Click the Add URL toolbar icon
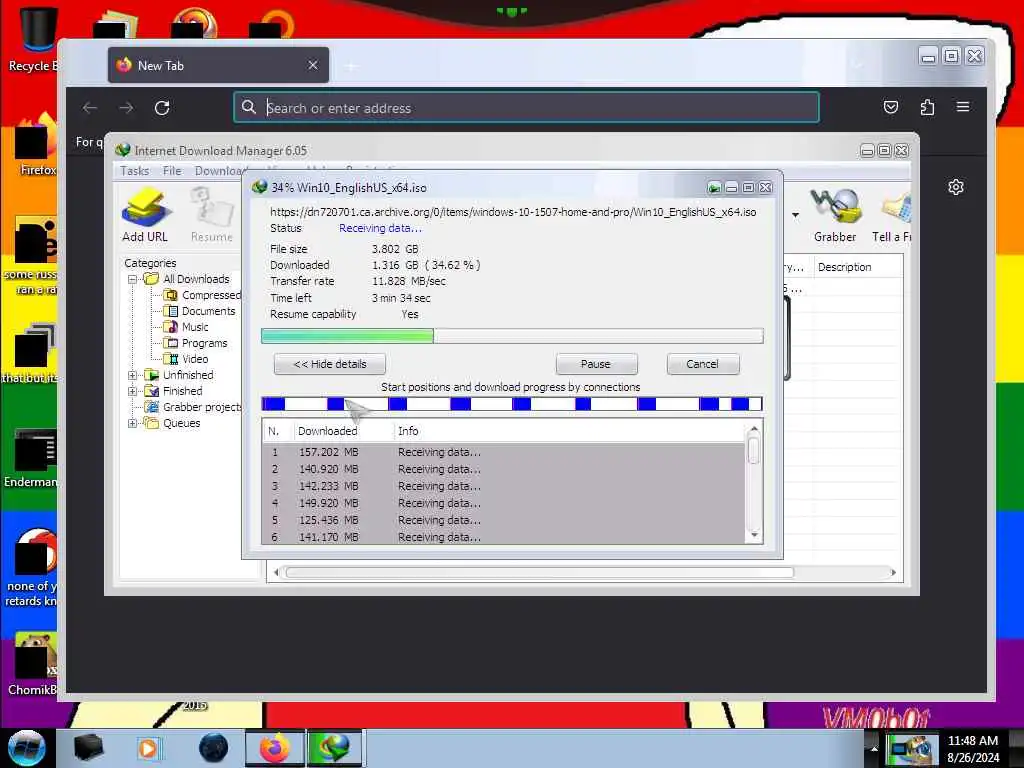The width and height of the screenshot is (1024, 768). [x=145, y=215]
